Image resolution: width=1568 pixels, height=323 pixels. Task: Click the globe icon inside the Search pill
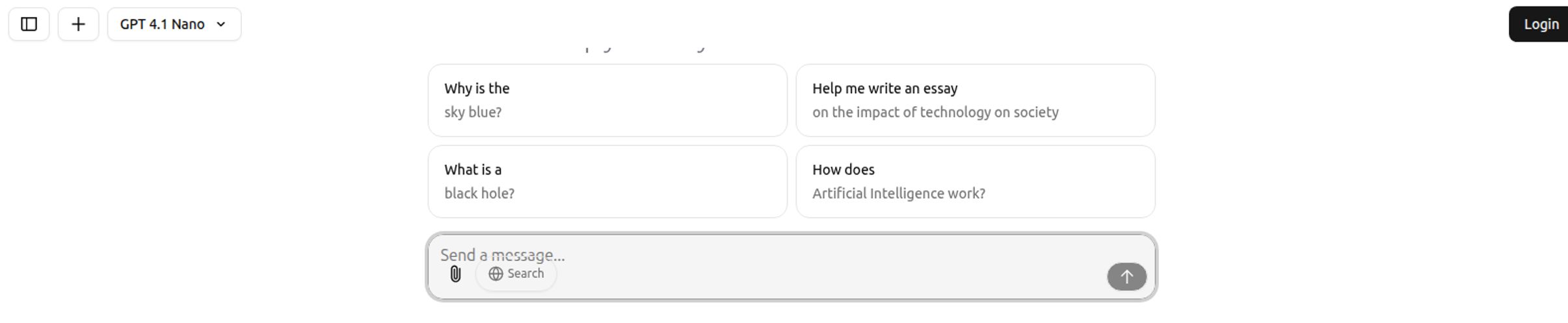tap(496, 274)
